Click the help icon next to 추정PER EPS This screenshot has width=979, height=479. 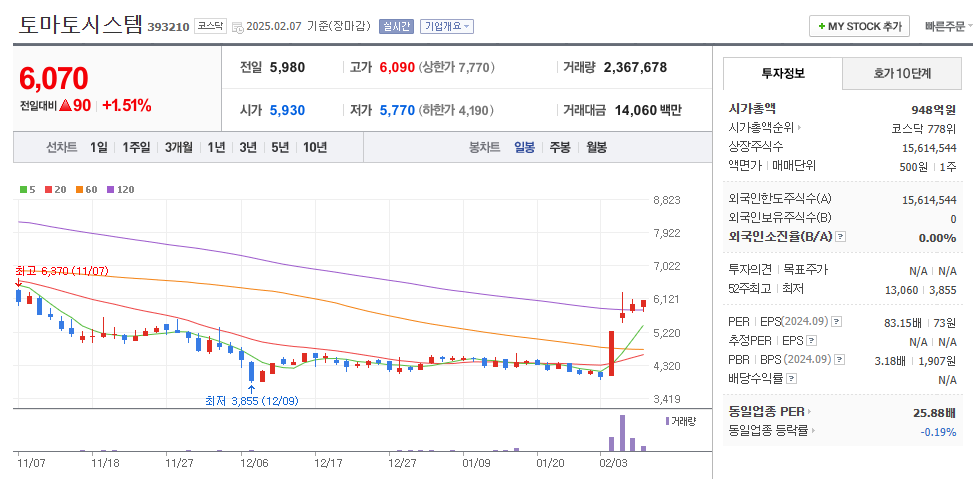pos(811,341)
